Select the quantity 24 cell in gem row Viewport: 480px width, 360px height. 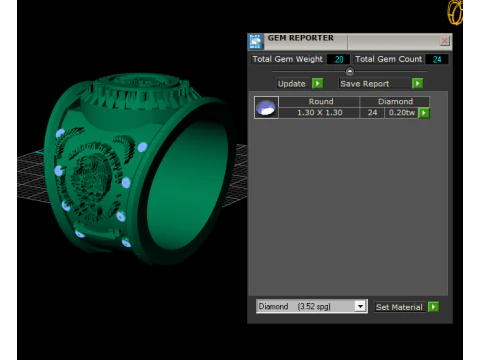coord(372,113)
